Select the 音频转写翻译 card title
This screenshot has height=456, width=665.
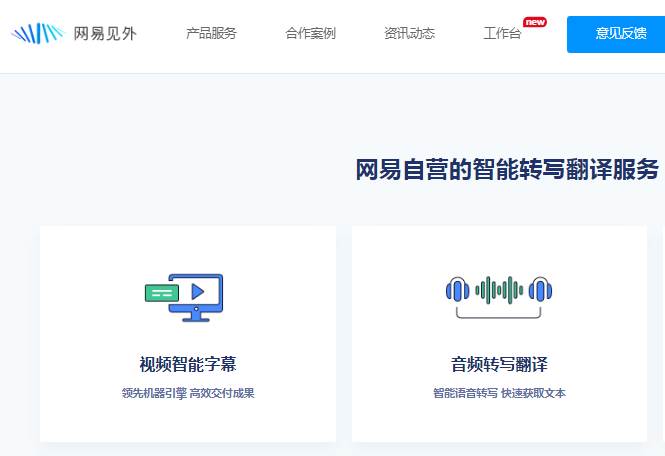pyautogui.click(x=499, y=364)
